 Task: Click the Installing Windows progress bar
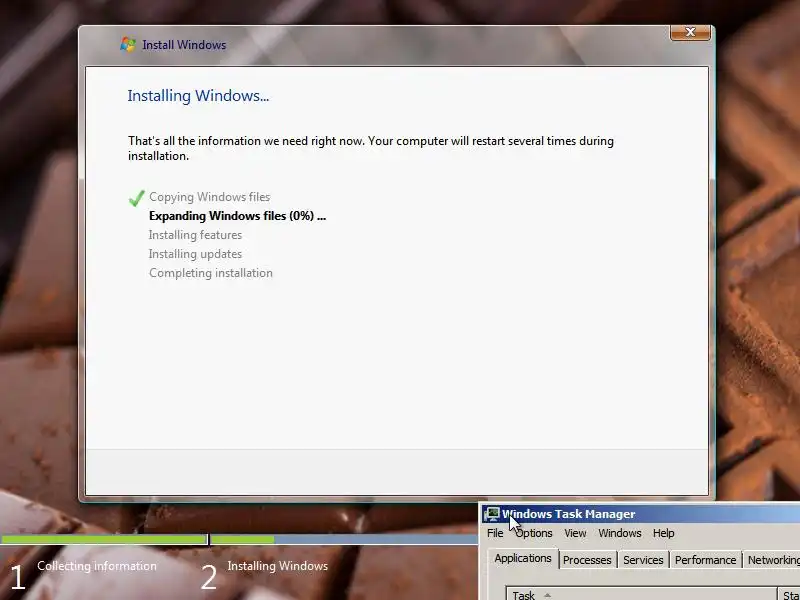(x=344, y=539)
